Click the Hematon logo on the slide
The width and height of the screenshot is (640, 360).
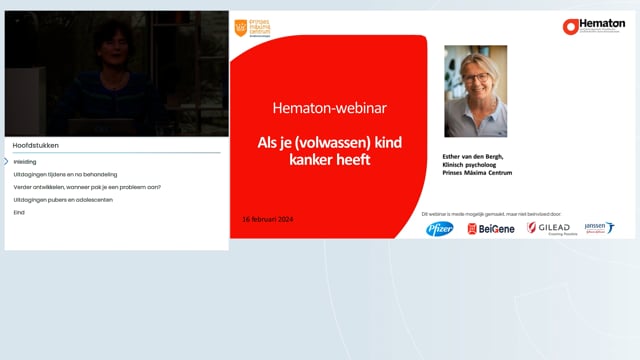(x=593, y=27)
